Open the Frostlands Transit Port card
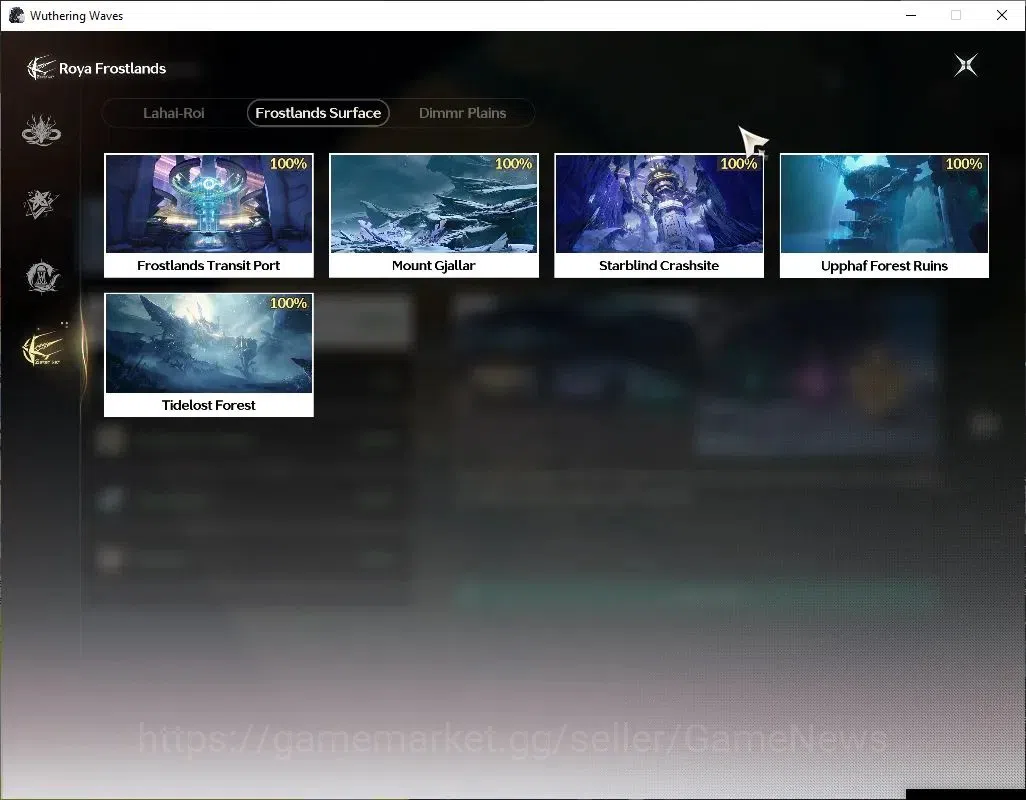Image resolution: width=1026 pixels, height=800 pixels. coord(209,215)
